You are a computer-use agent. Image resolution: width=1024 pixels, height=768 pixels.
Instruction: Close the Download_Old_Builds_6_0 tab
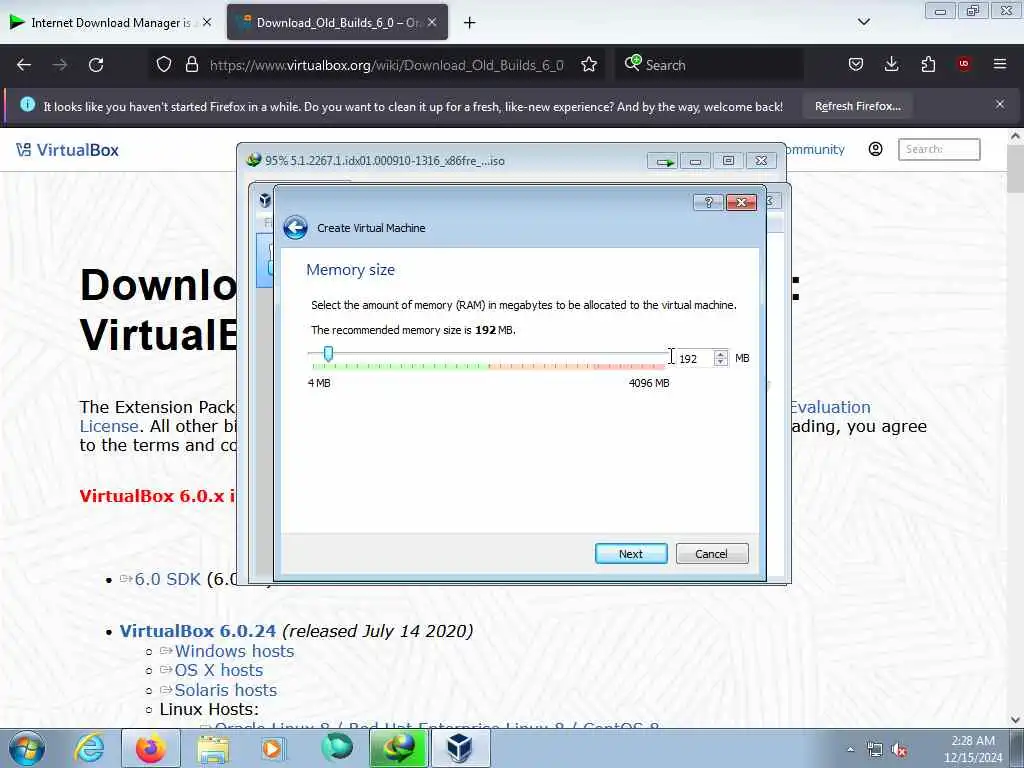point(432,22)
